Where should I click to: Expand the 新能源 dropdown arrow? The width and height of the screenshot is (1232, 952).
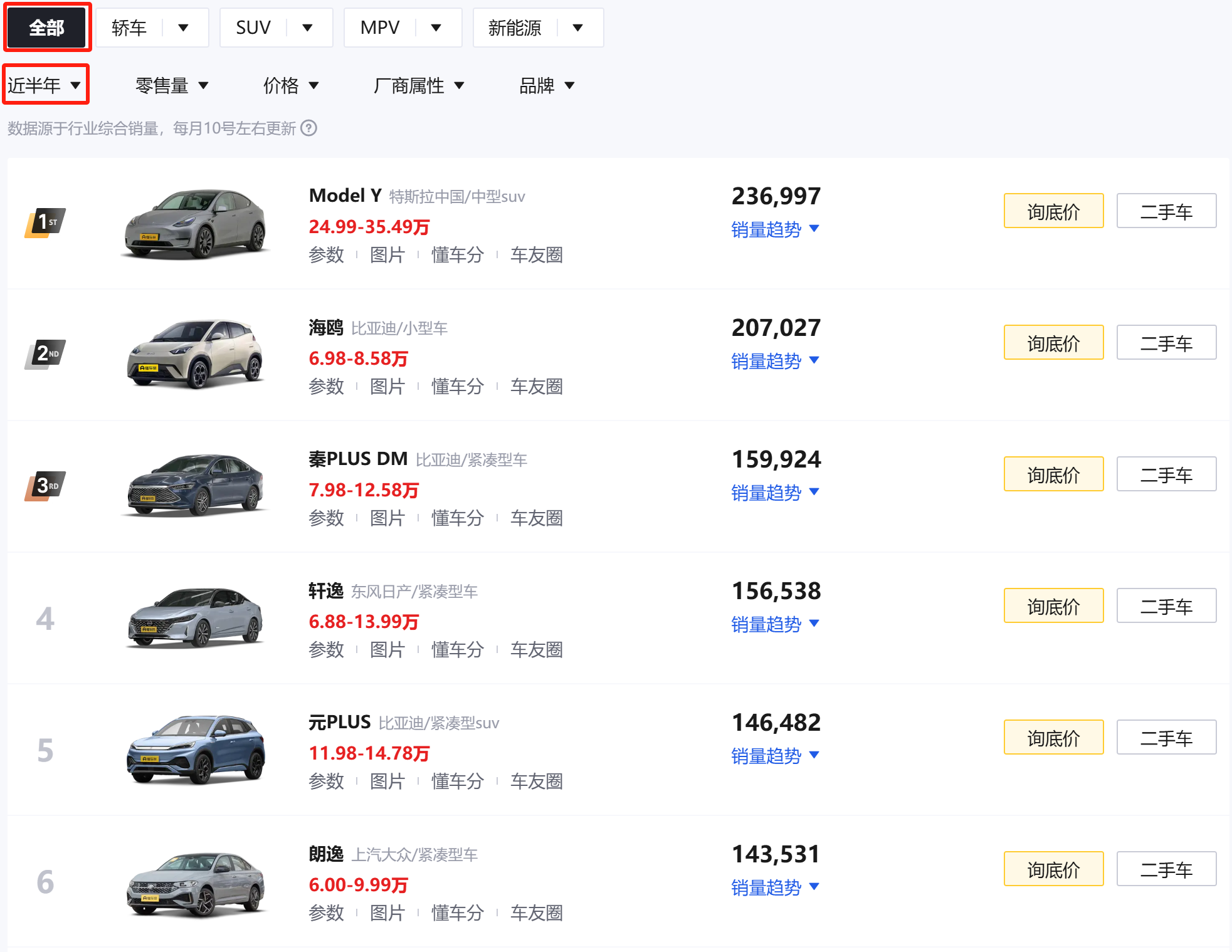pos(578,28)
